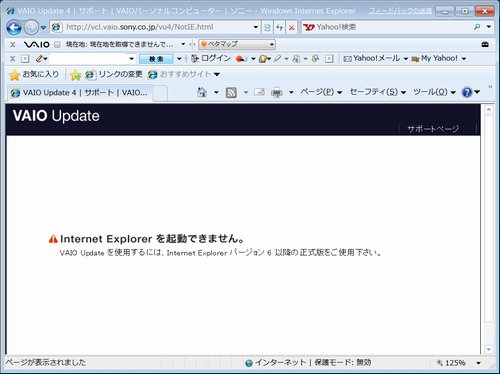Click the Help question mark icon

click(x=467, y=92)
